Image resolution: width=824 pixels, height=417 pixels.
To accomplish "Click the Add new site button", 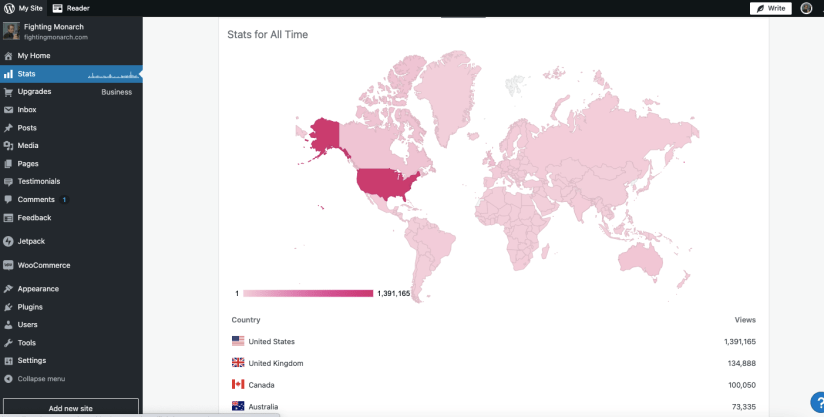I will tap(70, 408).
